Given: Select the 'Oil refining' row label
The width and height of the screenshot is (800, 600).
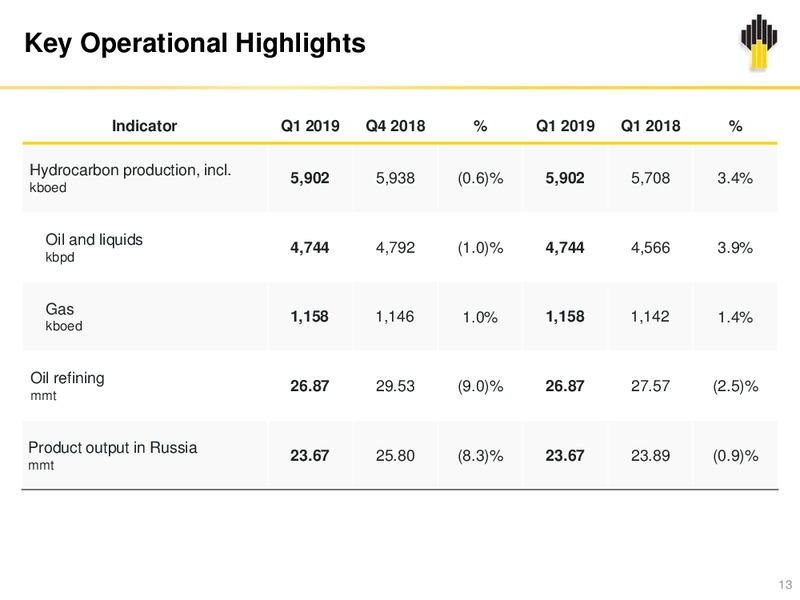Looking at the screenshot, I should [x=67, y=378].
